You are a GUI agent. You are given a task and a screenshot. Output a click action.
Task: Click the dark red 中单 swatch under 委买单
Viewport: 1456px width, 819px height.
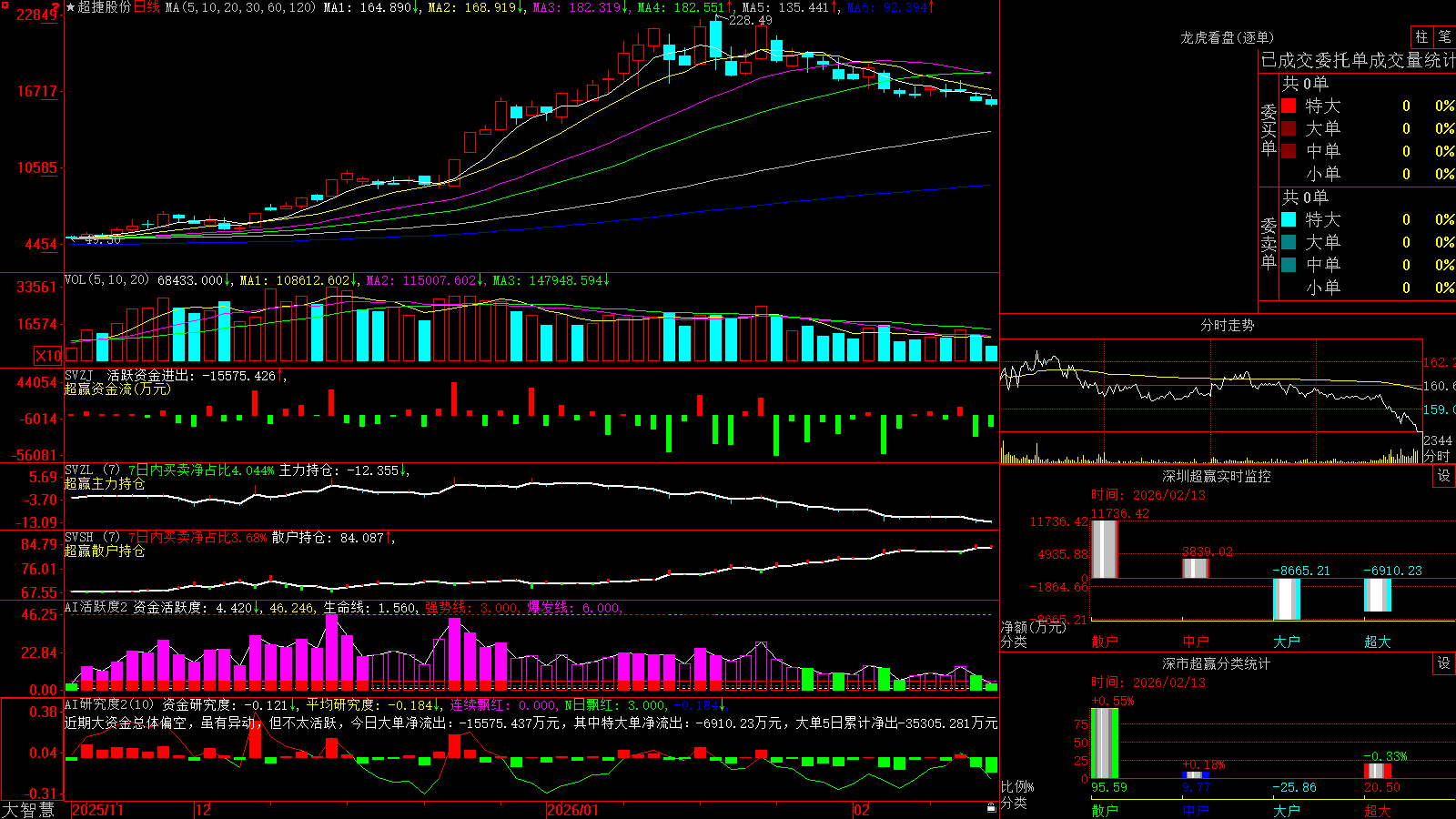pyautogui.click(x=1289, y=151)
